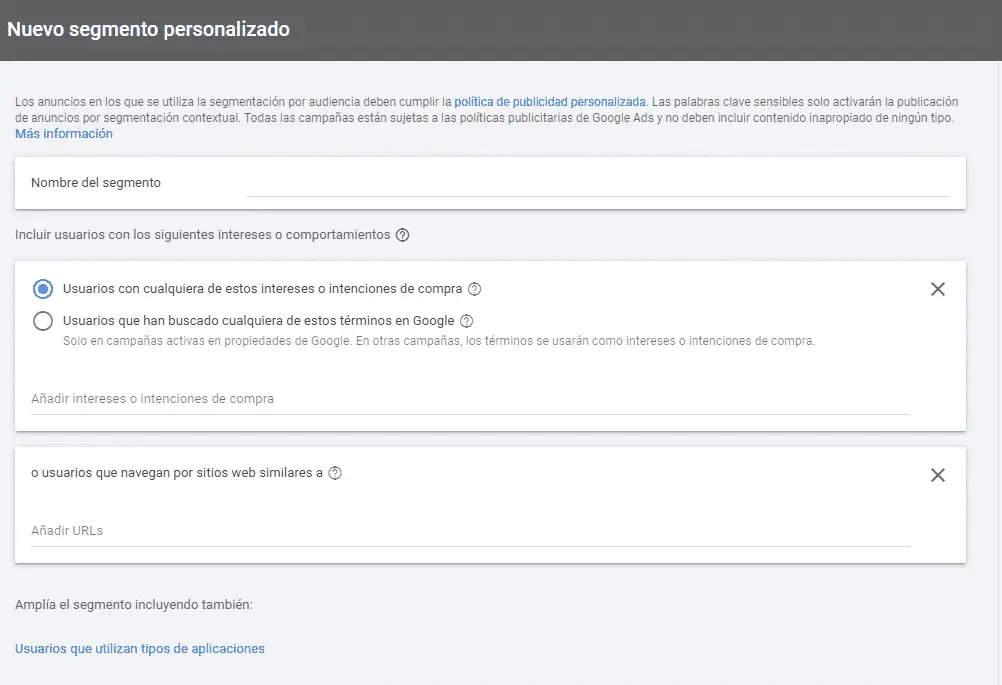Open help for interests or purchase intent option
This screenshot has height=685, width=1002.
coord(475,289)
